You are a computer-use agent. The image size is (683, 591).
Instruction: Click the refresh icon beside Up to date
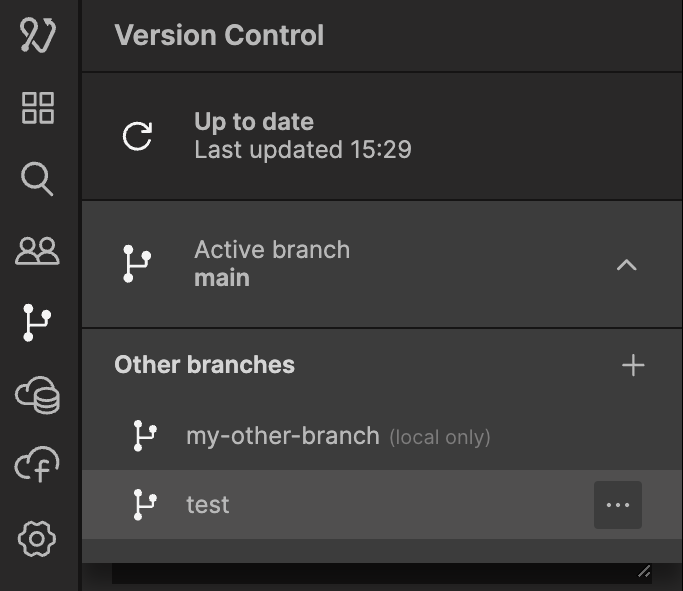pyautogui.click(x=138, y=136)
